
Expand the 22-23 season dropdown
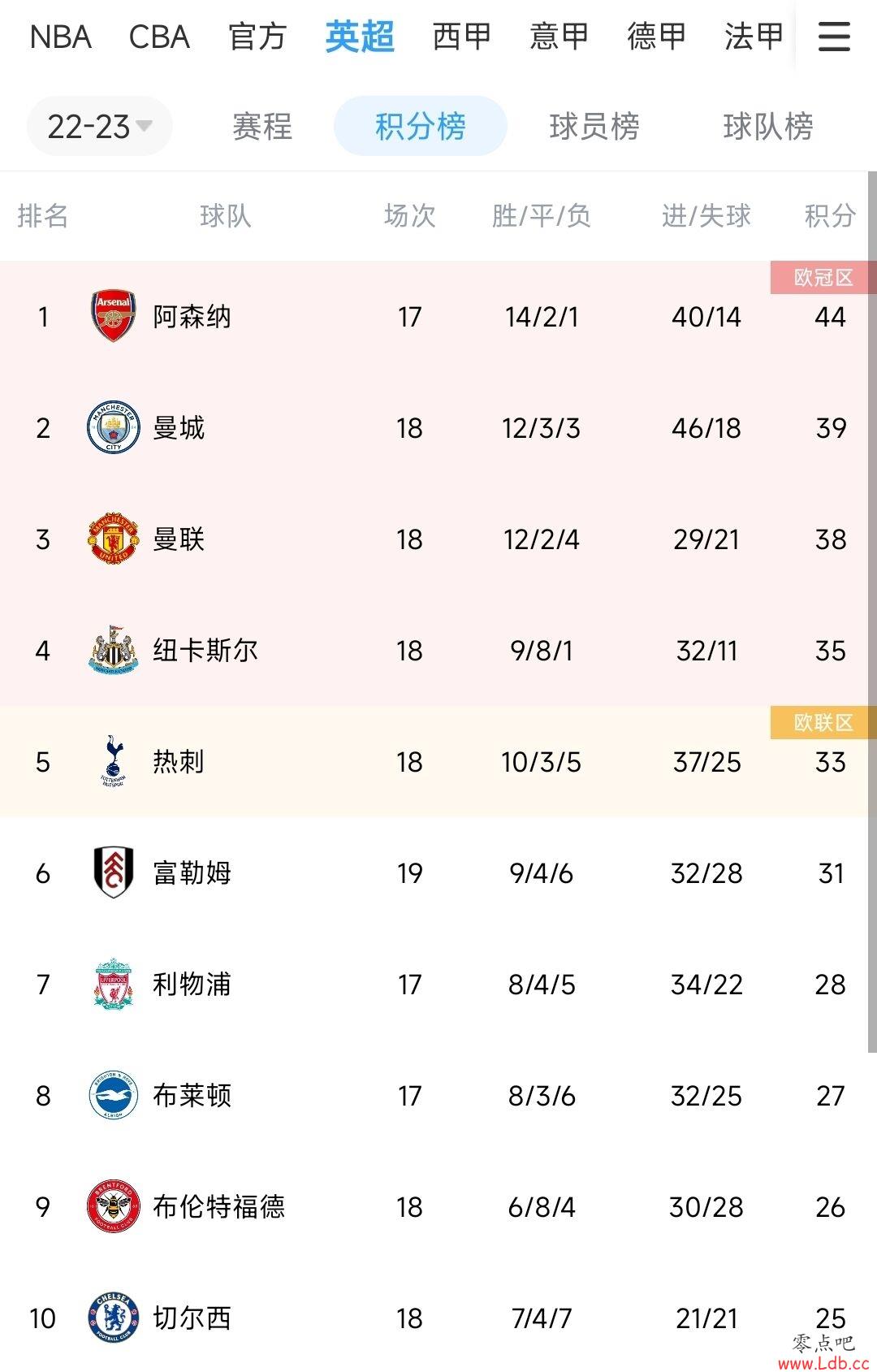pos(100,126)
